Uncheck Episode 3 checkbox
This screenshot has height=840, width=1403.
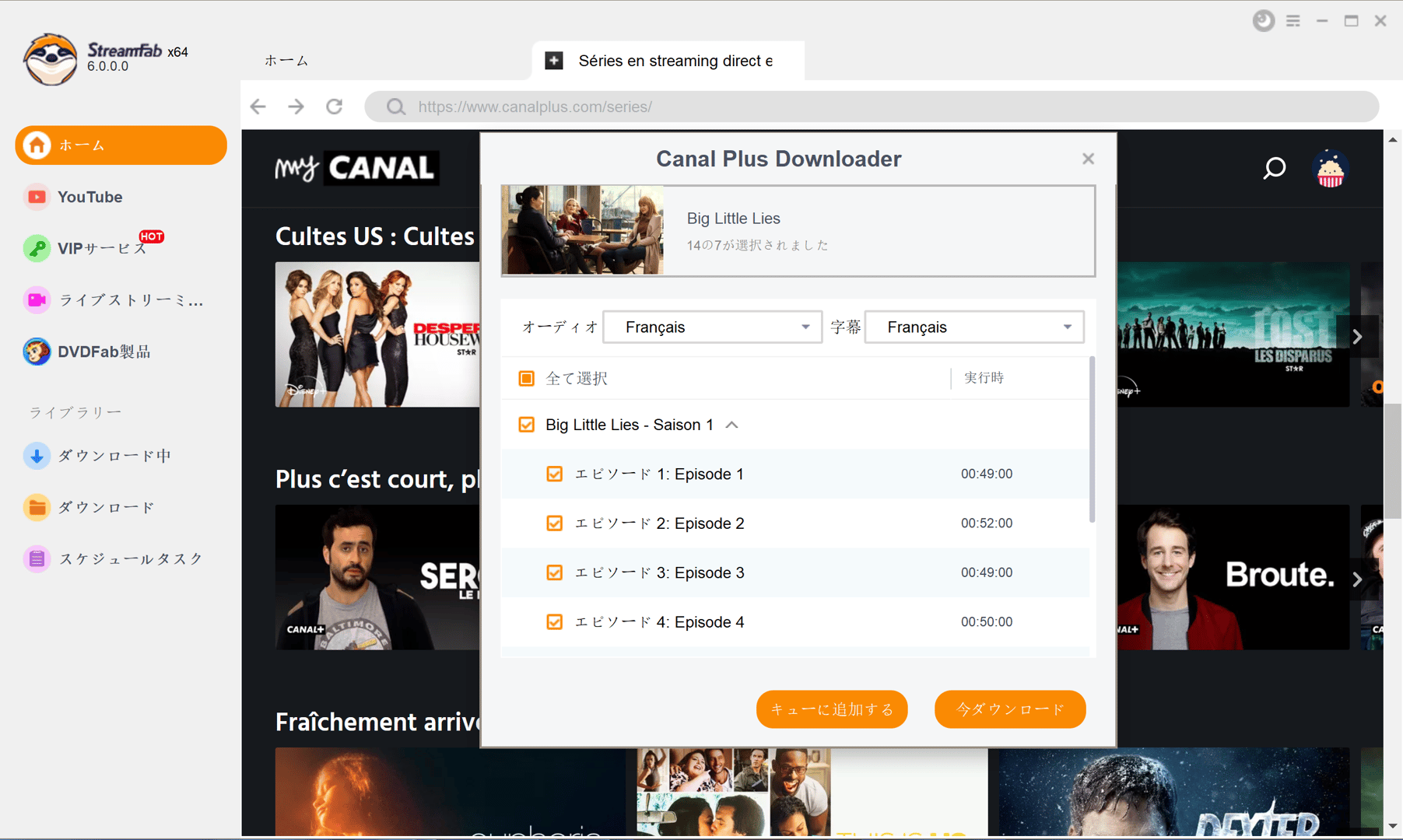pyautogui.click(x=555, y=573)
